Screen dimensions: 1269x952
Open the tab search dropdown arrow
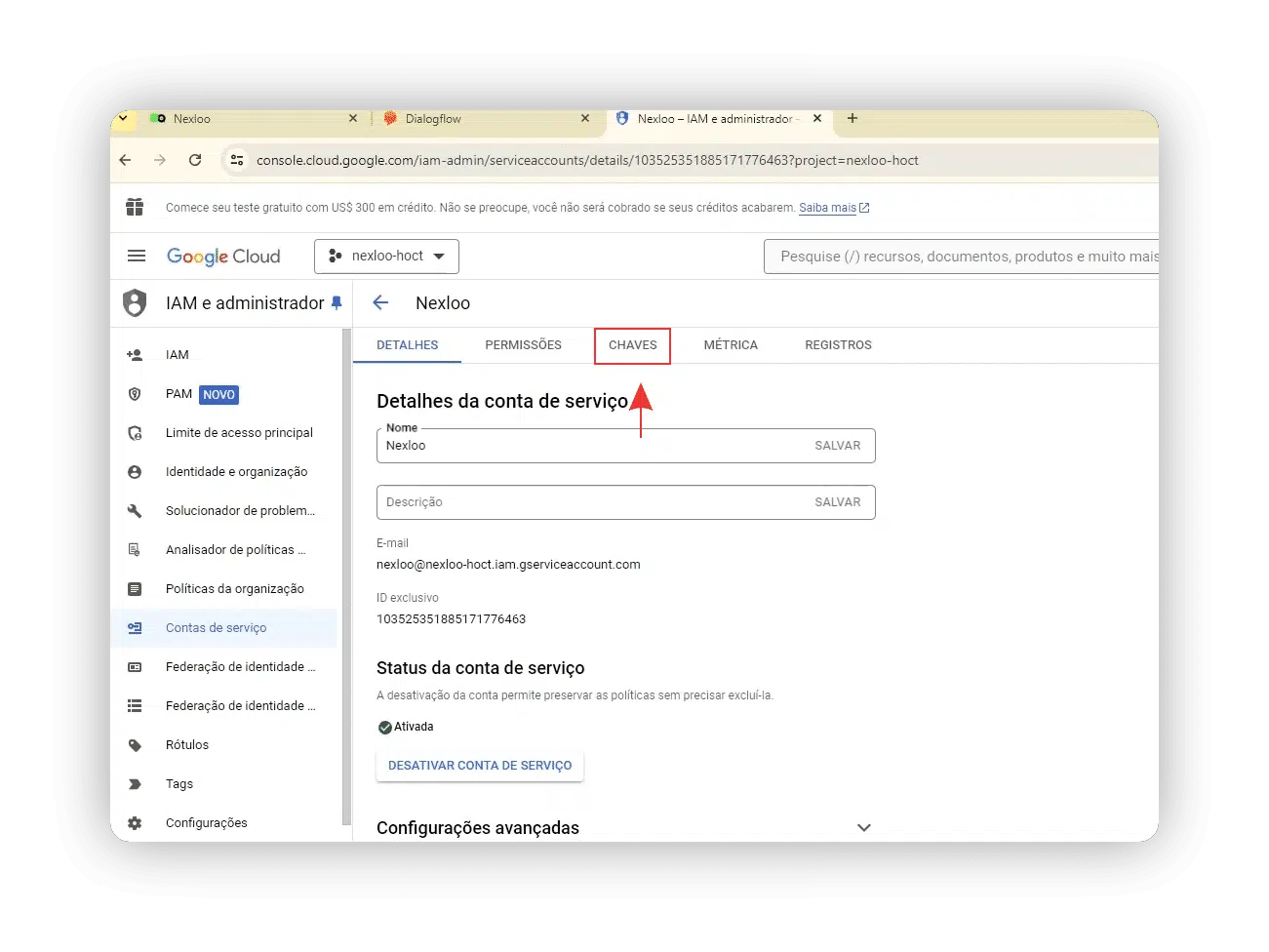pos(123,118)
